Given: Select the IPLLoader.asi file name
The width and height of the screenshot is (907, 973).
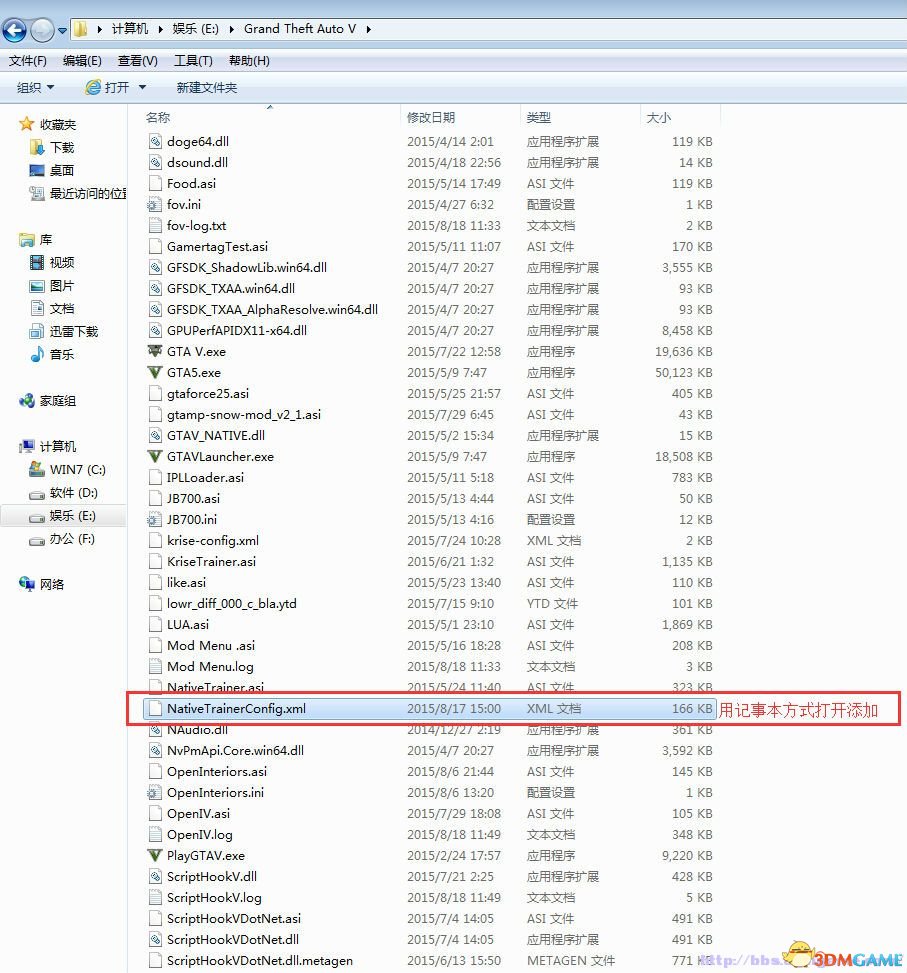Looking at the screenshot, I should 205,477.
